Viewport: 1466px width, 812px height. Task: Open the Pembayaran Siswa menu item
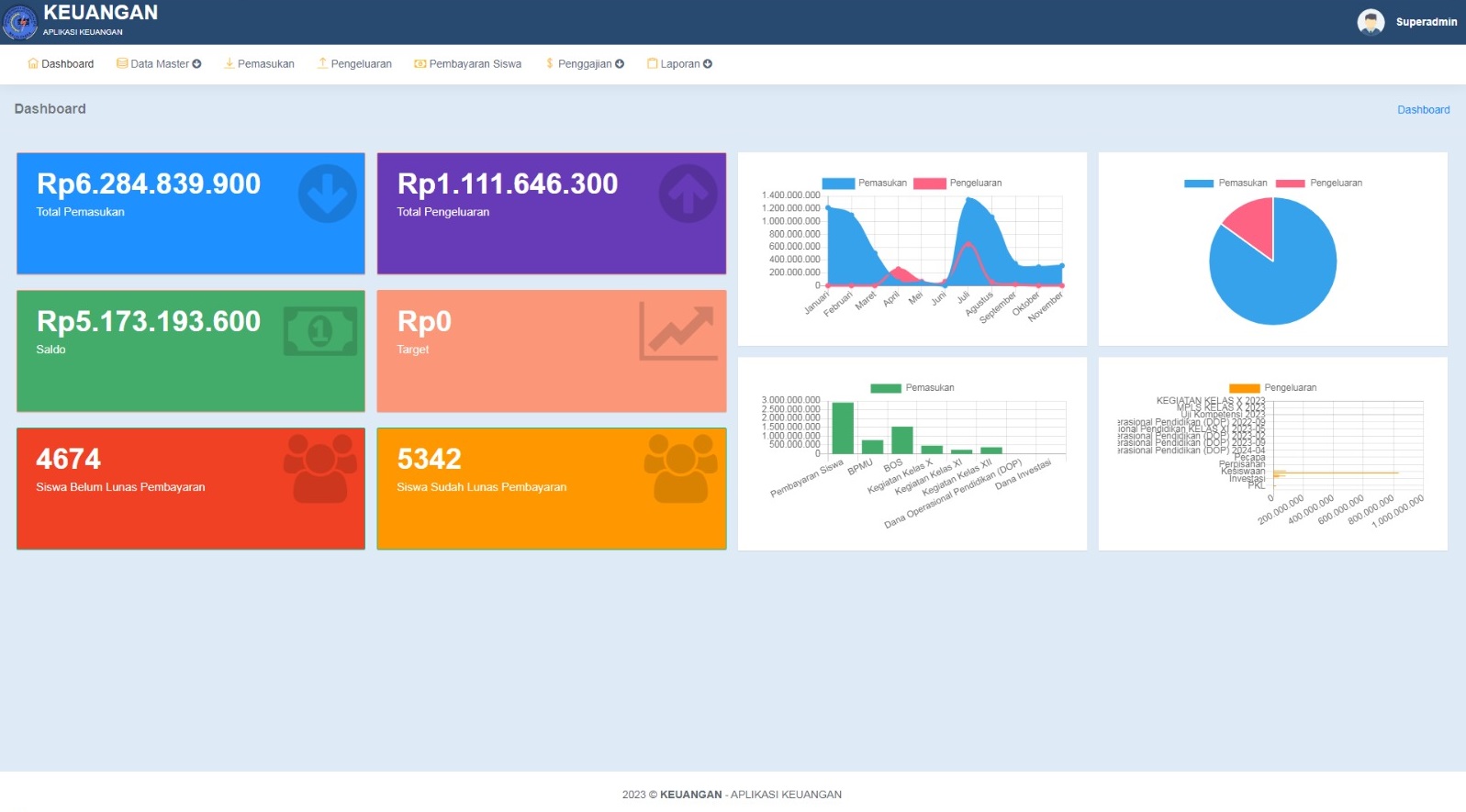467,64
